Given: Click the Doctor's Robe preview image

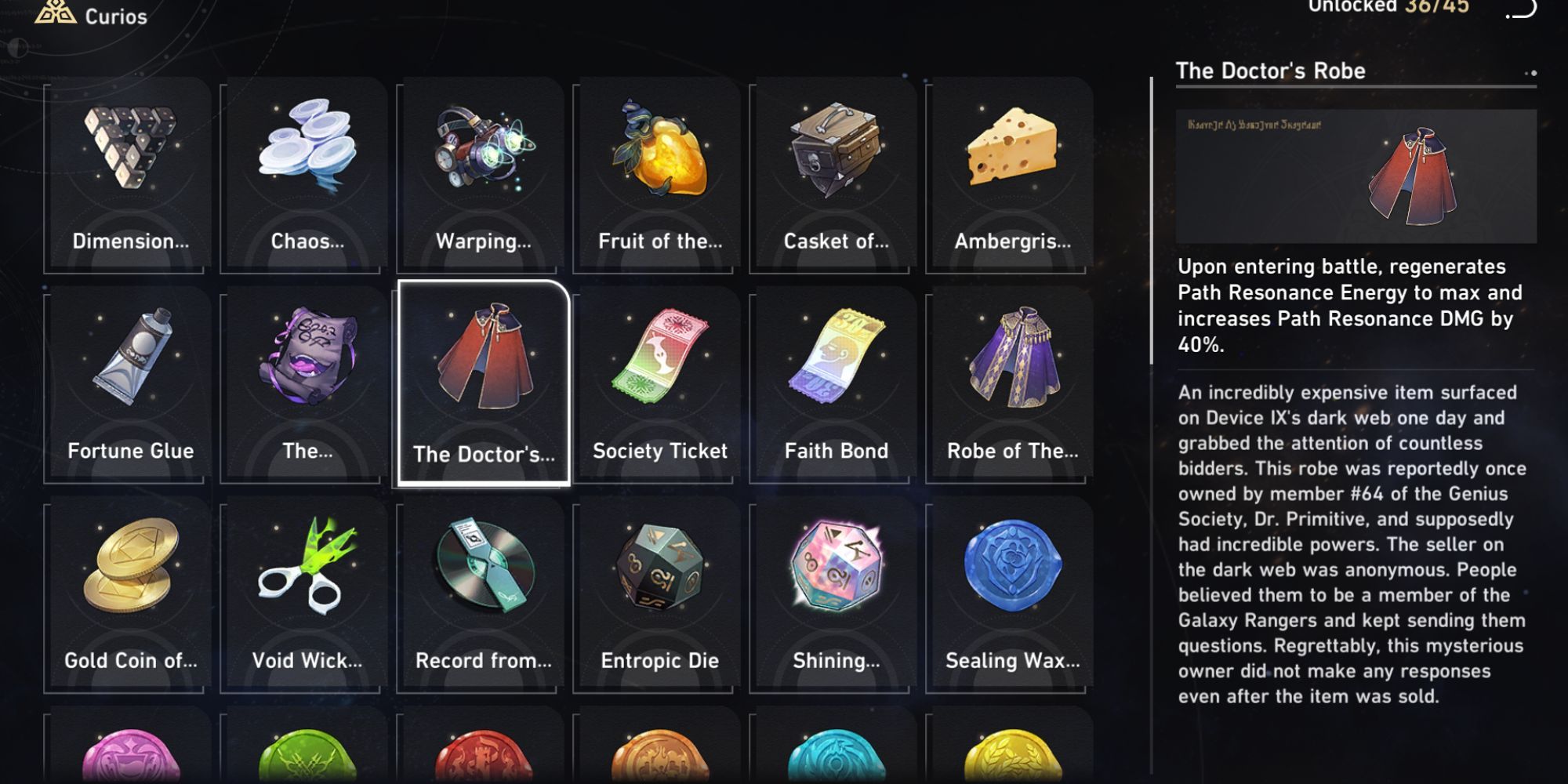Looking at the screenshot, I should point(1356,176).
